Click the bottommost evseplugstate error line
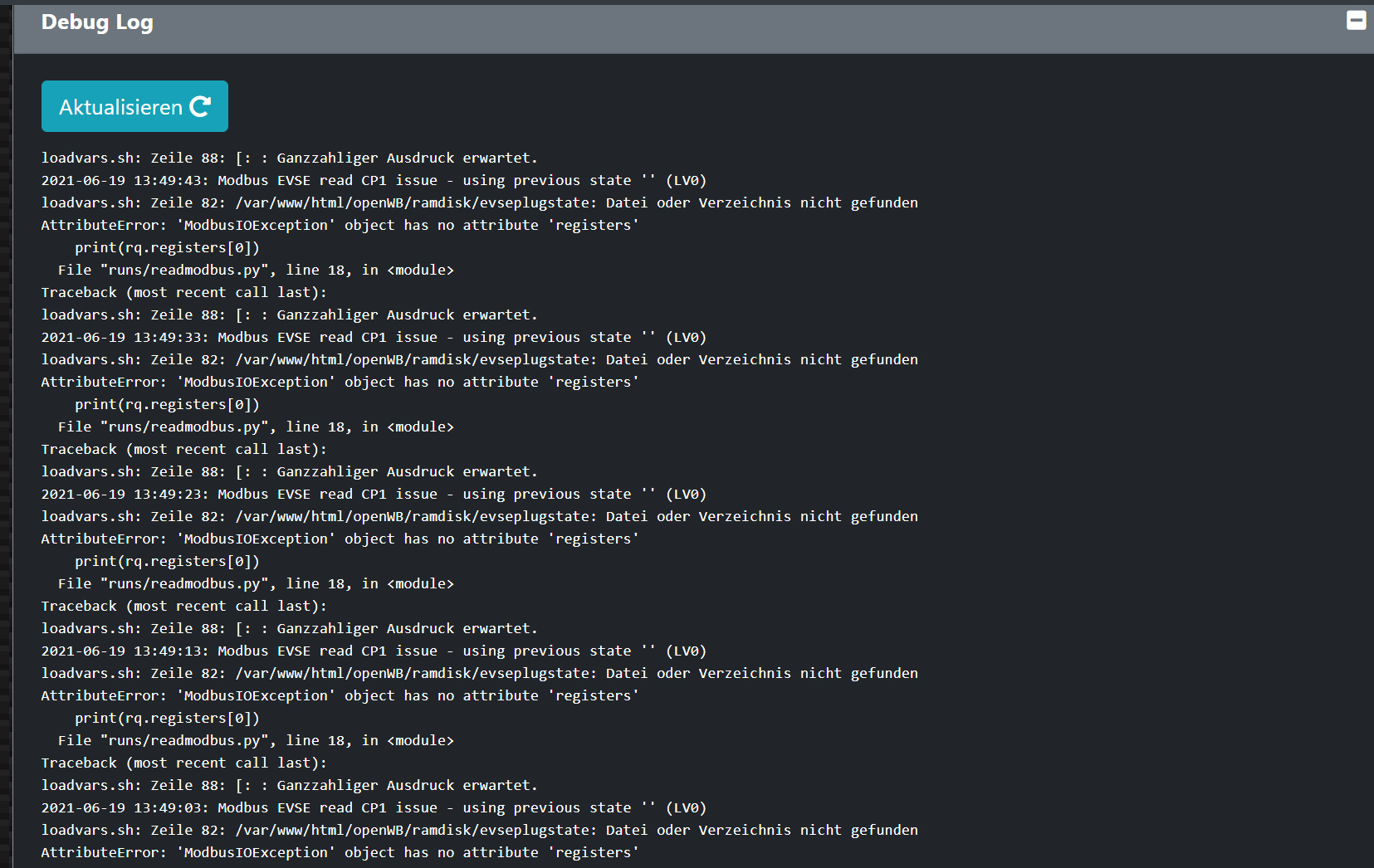Viewport: 1374px width, 868px height. point(479,830)
